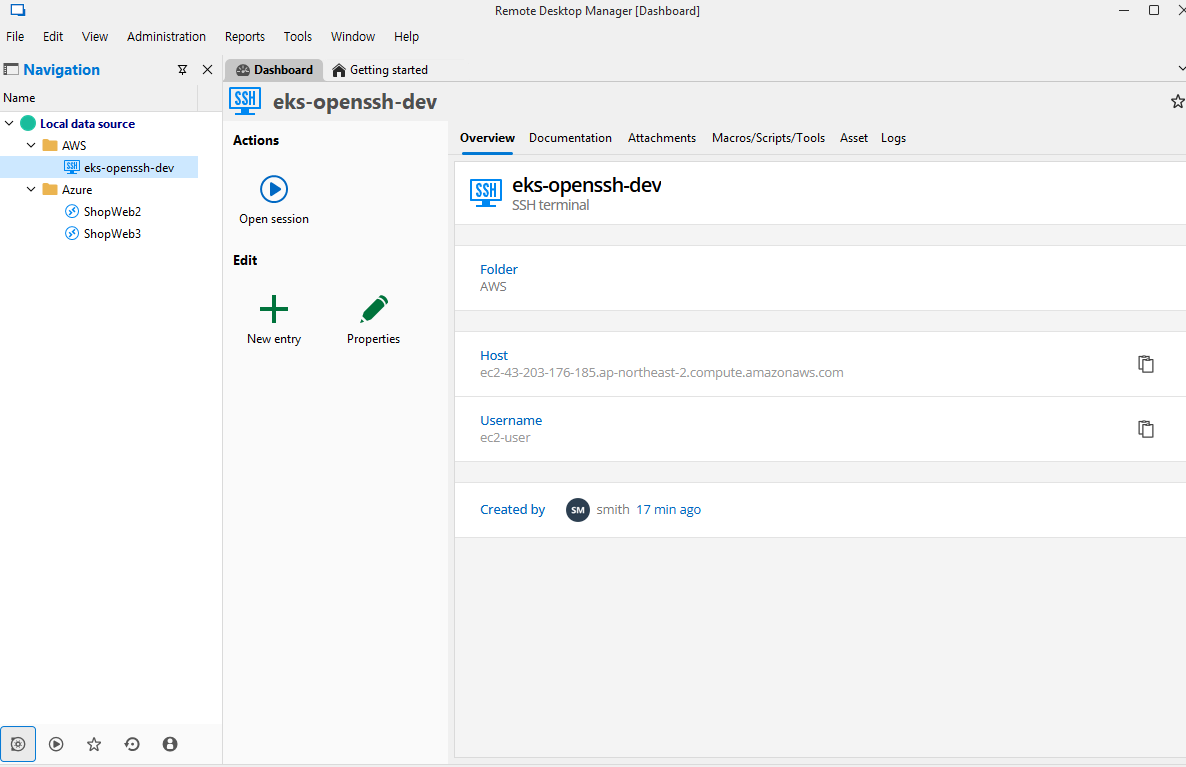Select eks-openssh-dev entry in tree
The image size is (1186, 767).
click(99, 167)
